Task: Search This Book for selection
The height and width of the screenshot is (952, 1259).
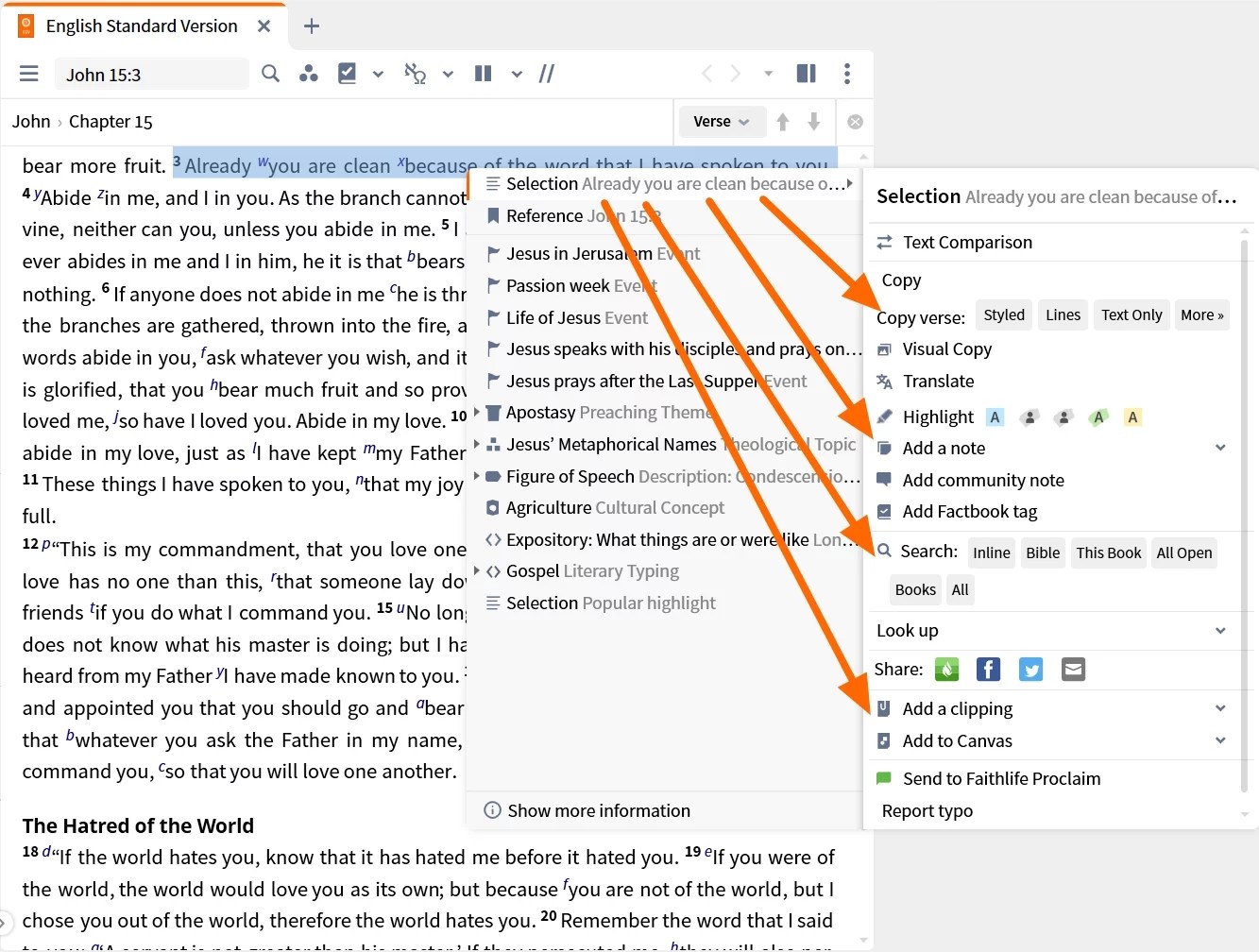Action: (1109, 553)
